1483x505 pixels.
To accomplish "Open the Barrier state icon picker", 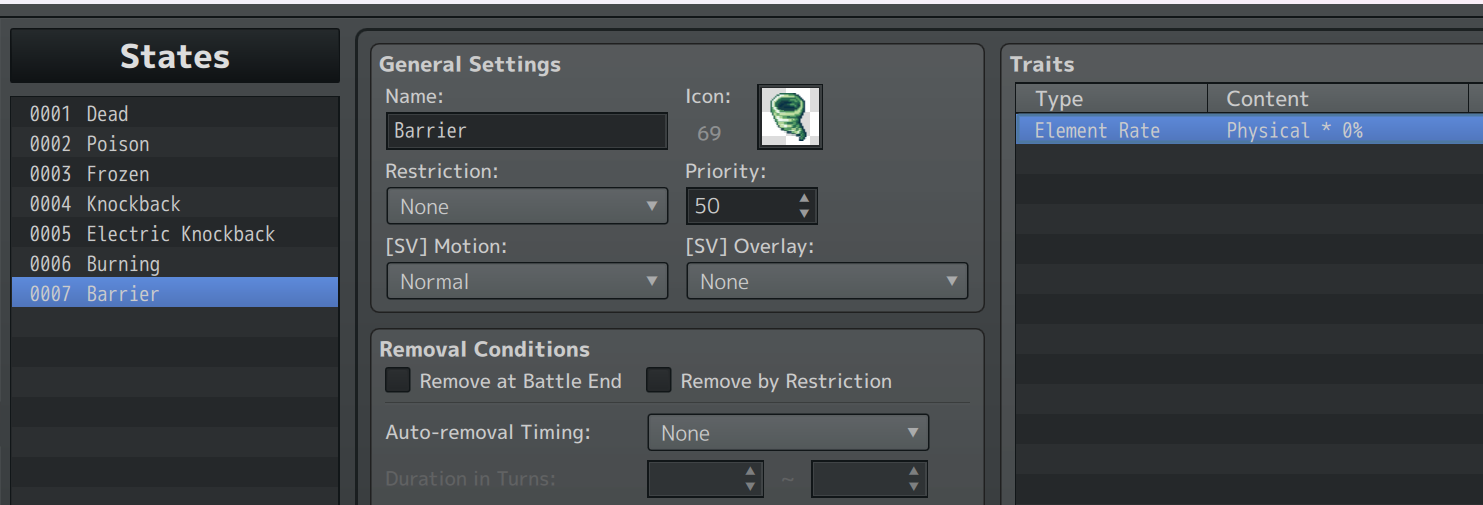I will point(790,117).
